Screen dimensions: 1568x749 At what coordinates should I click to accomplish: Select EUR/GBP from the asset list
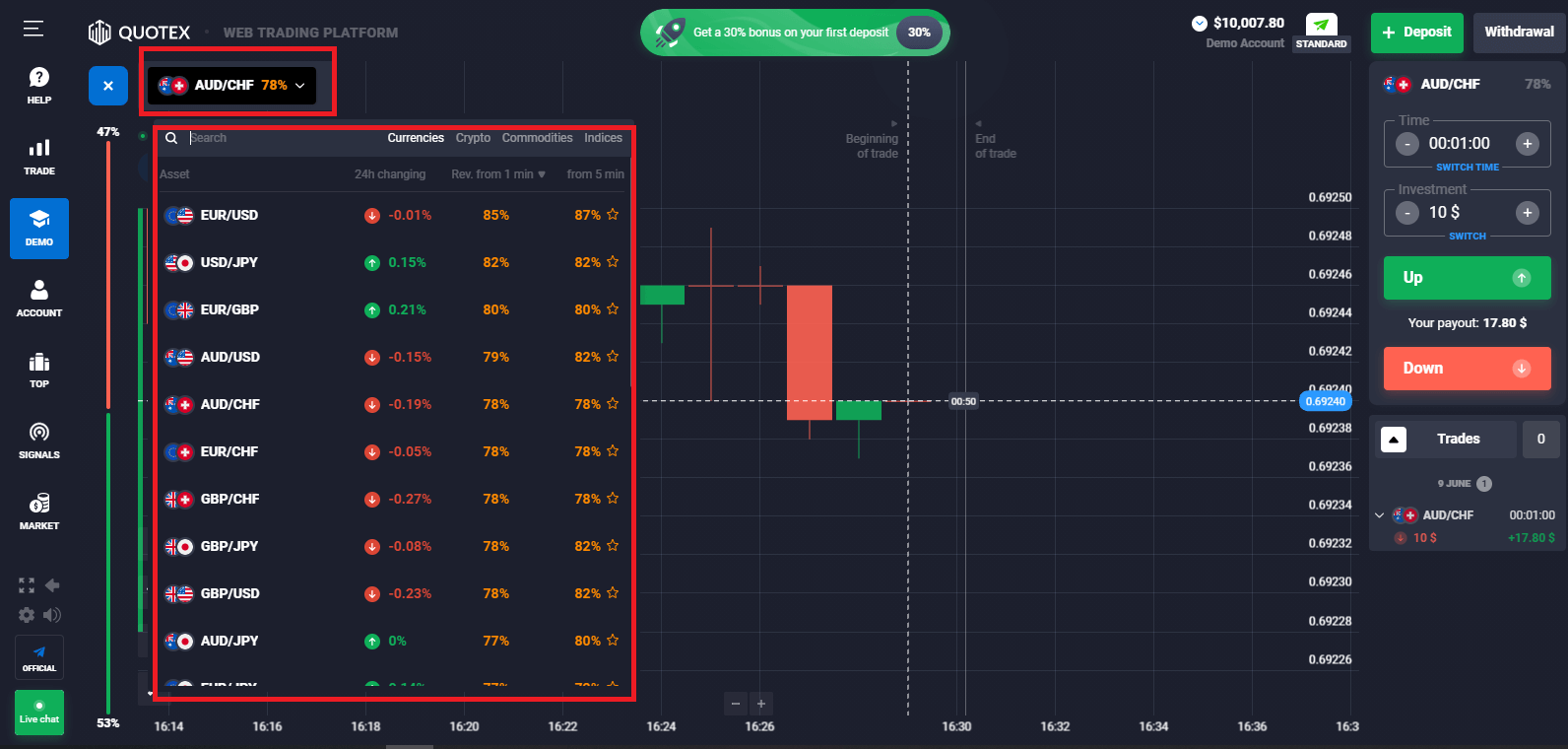392,309
